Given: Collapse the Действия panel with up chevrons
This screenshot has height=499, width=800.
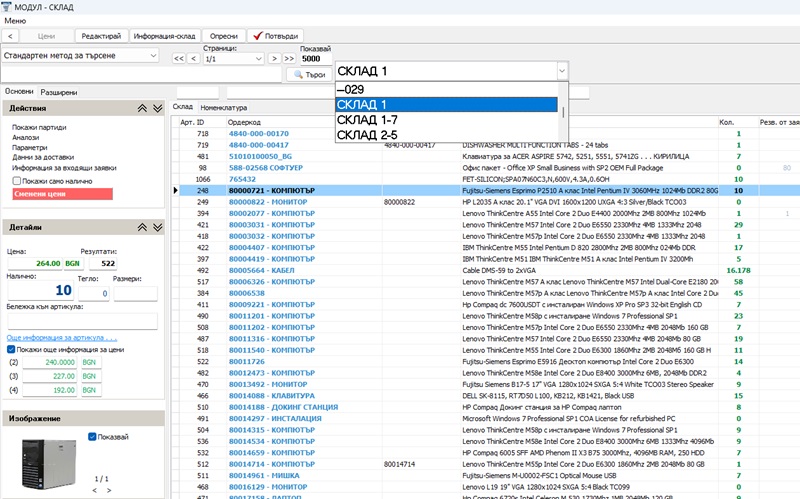Looking at the screenshot, I should pos(142,108).
